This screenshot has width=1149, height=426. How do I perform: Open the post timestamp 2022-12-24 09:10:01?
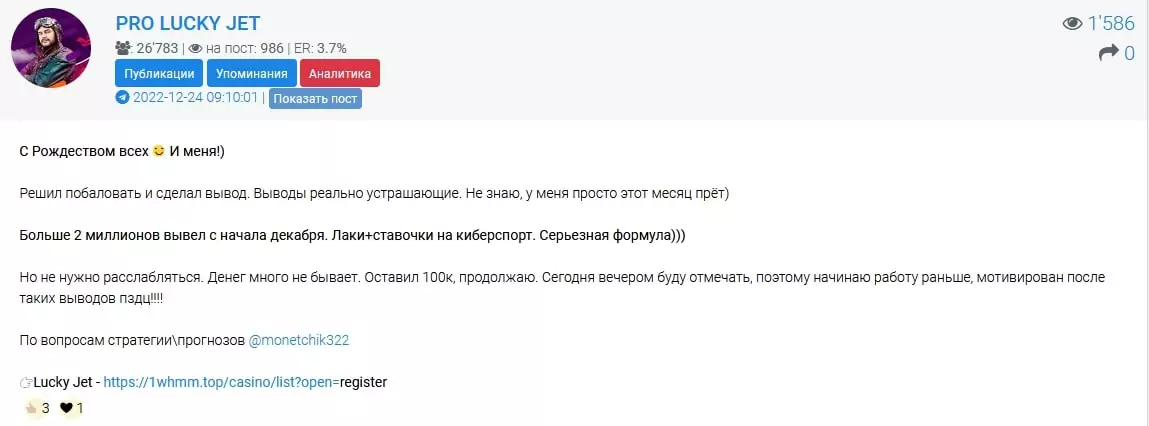(196, 98)
